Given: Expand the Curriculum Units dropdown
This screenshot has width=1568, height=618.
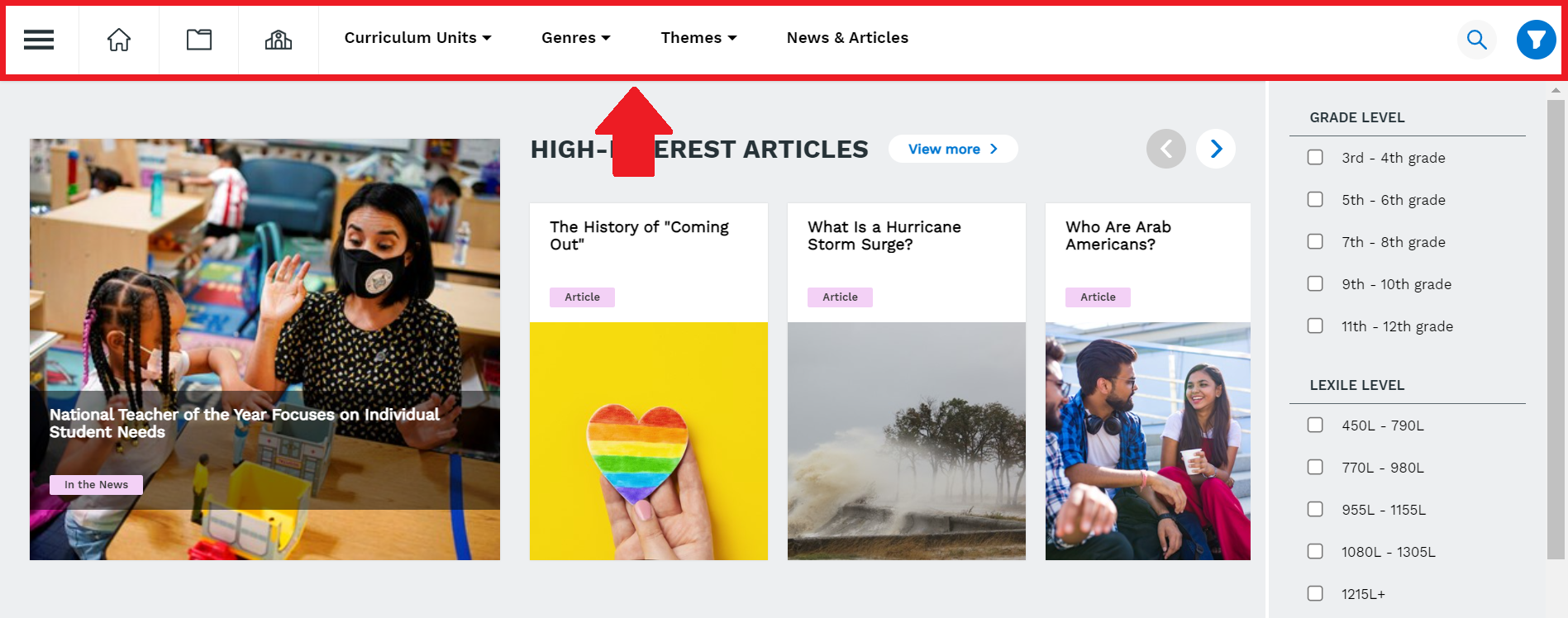Looking at the screenshot, I should [x=417, y=38].
